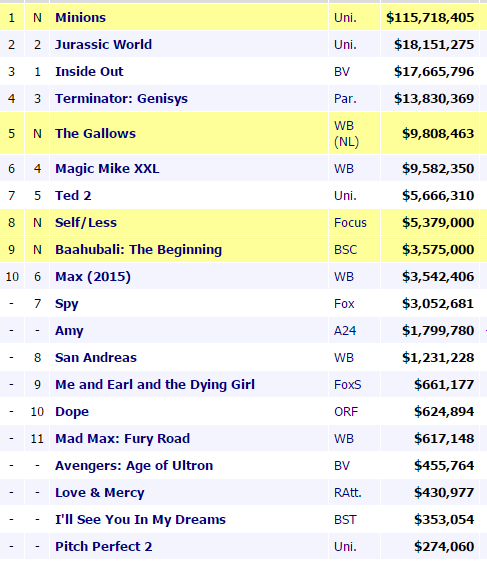Open Inside Out movie page
The width and height of the screenshot is (487, 561).
click(x=89, y=72)
